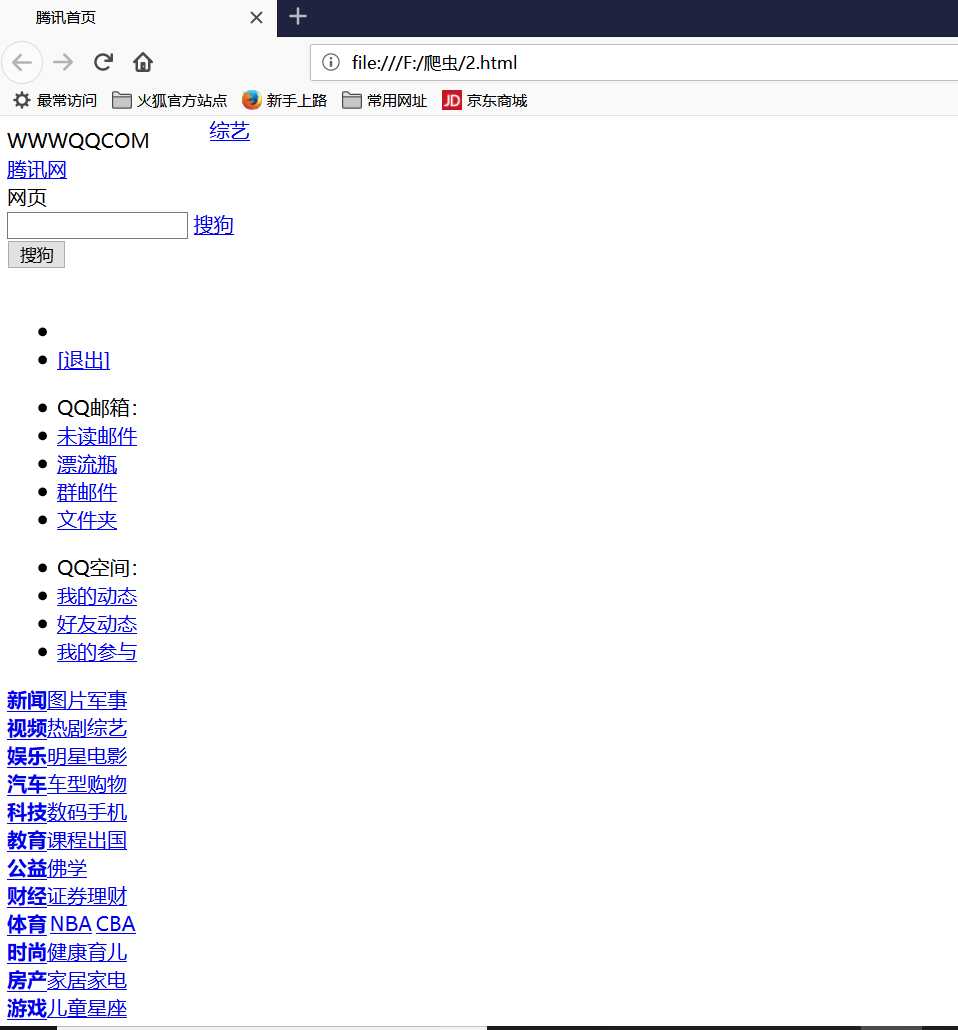Click the 数码 link

coord(67,813)
